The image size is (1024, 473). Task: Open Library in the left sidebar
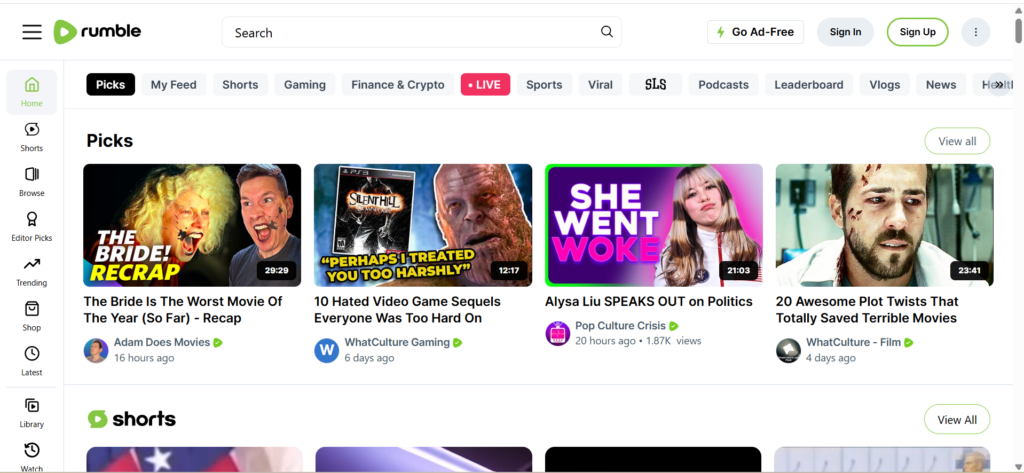[x=32, y=411]
